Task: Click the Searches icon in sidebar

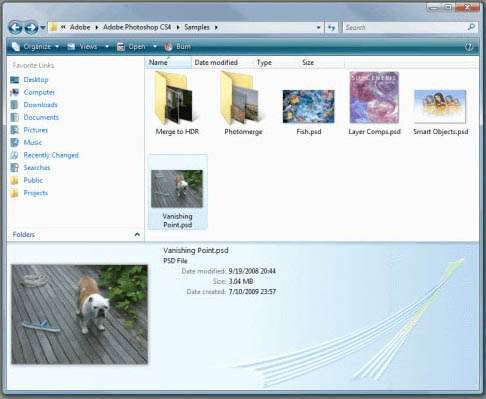Action: (15, 168)
